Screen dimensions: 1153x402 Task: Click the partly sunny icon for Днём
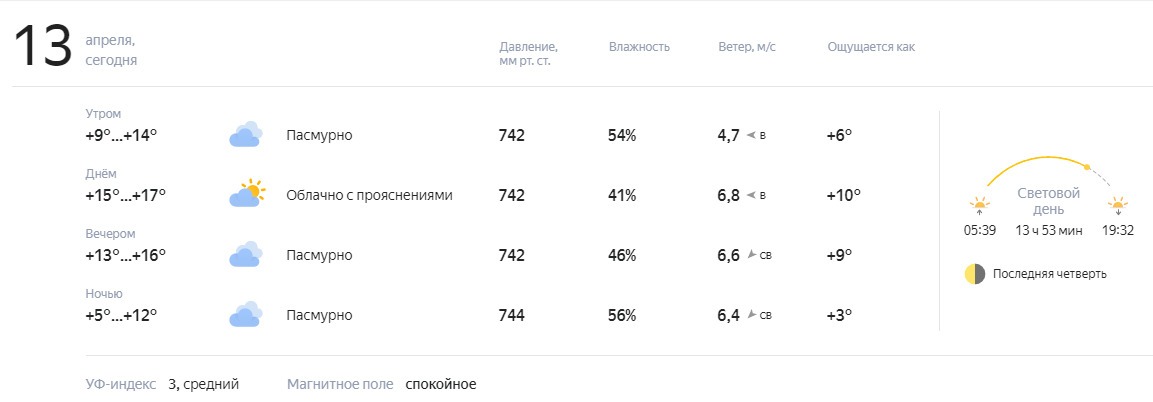click(246, 194)
